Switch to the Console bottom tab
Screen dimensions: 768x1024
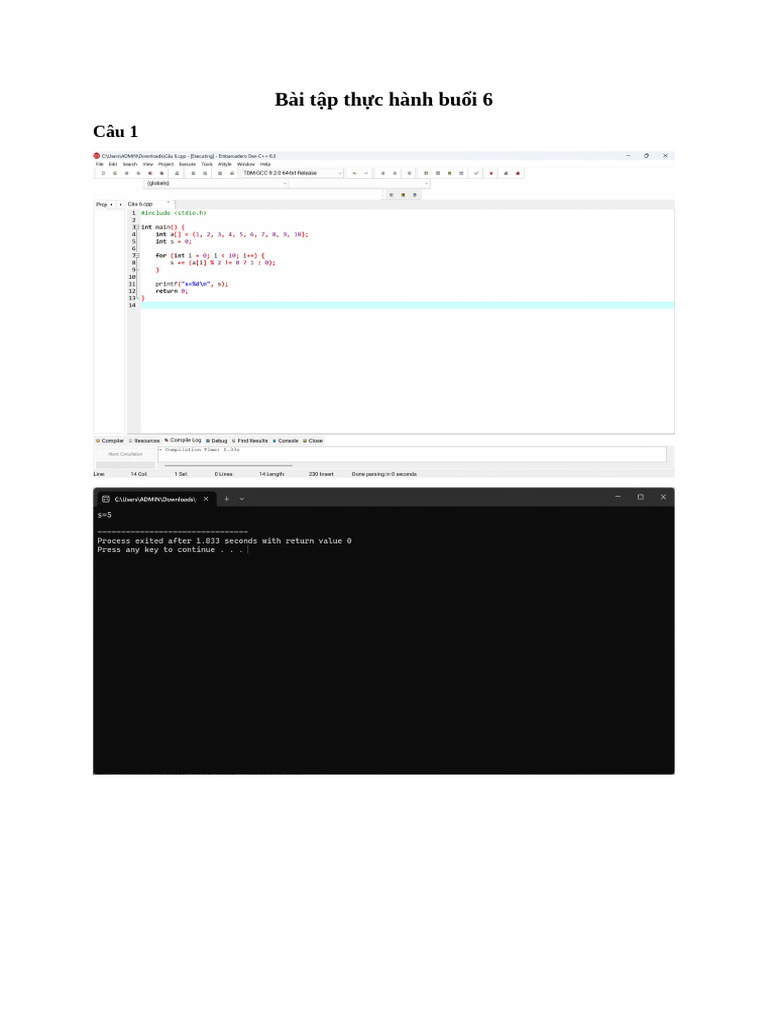(285, 441)
